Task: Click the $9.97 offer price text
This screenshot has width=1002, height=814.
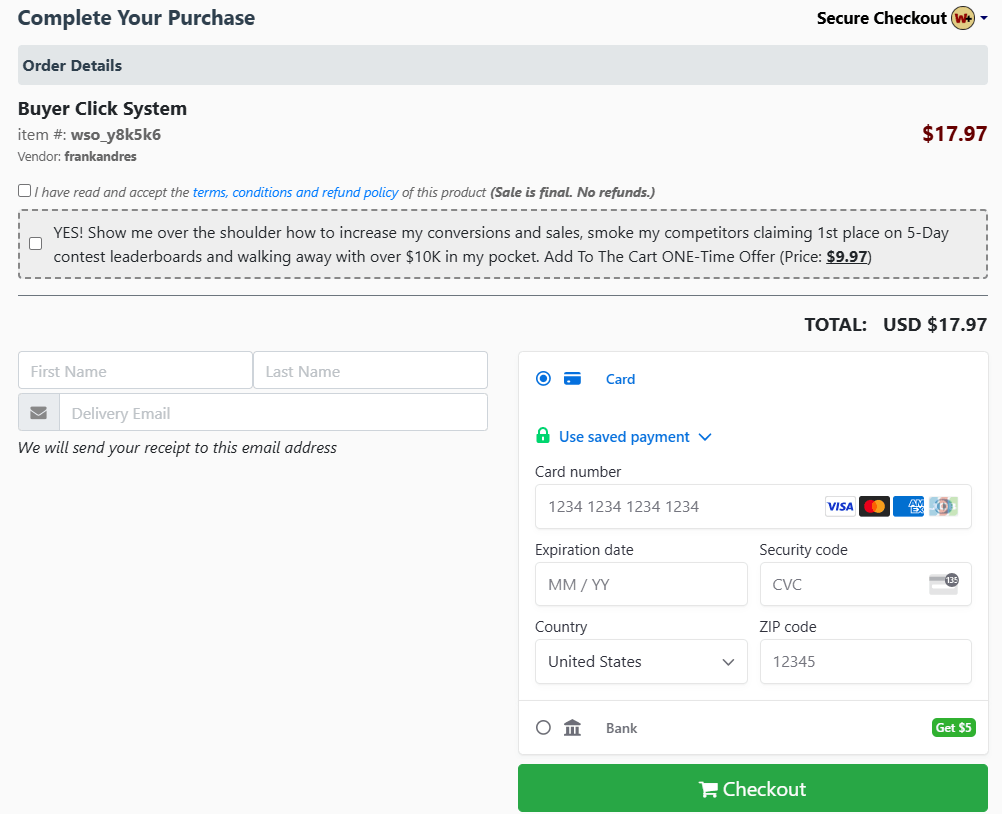Action: (x=847, y=257)
